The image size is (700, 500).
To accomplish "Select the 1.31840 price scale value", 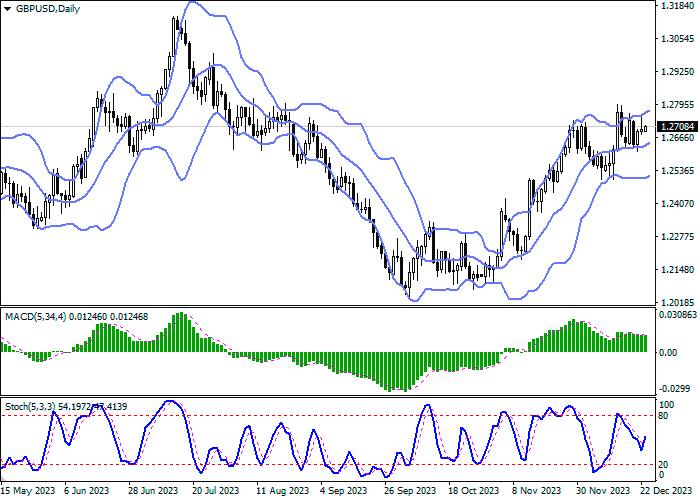I will click(x=678, y=6).
